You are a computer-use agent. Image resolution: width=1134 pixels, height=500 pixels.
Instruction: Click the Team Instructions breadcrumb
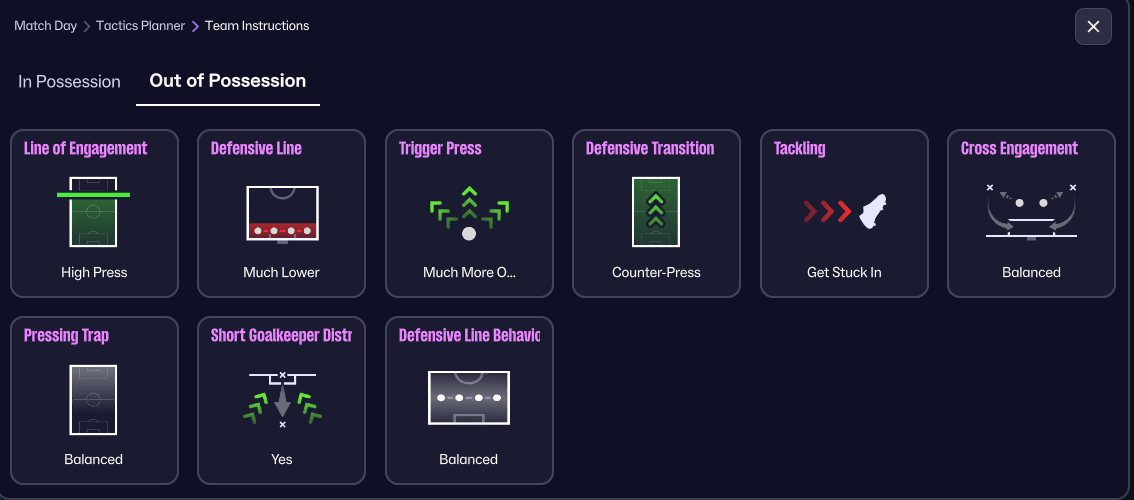257,26
